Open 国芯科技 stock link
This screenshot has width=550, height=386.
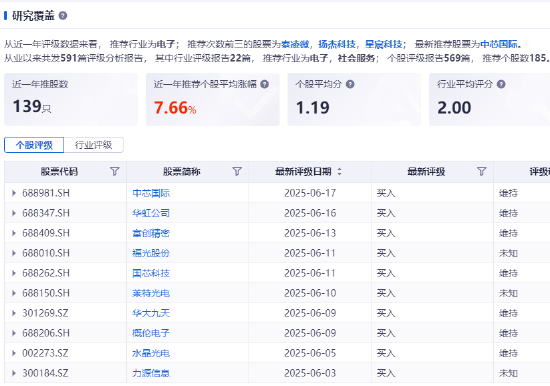click(x=151, y=273)
